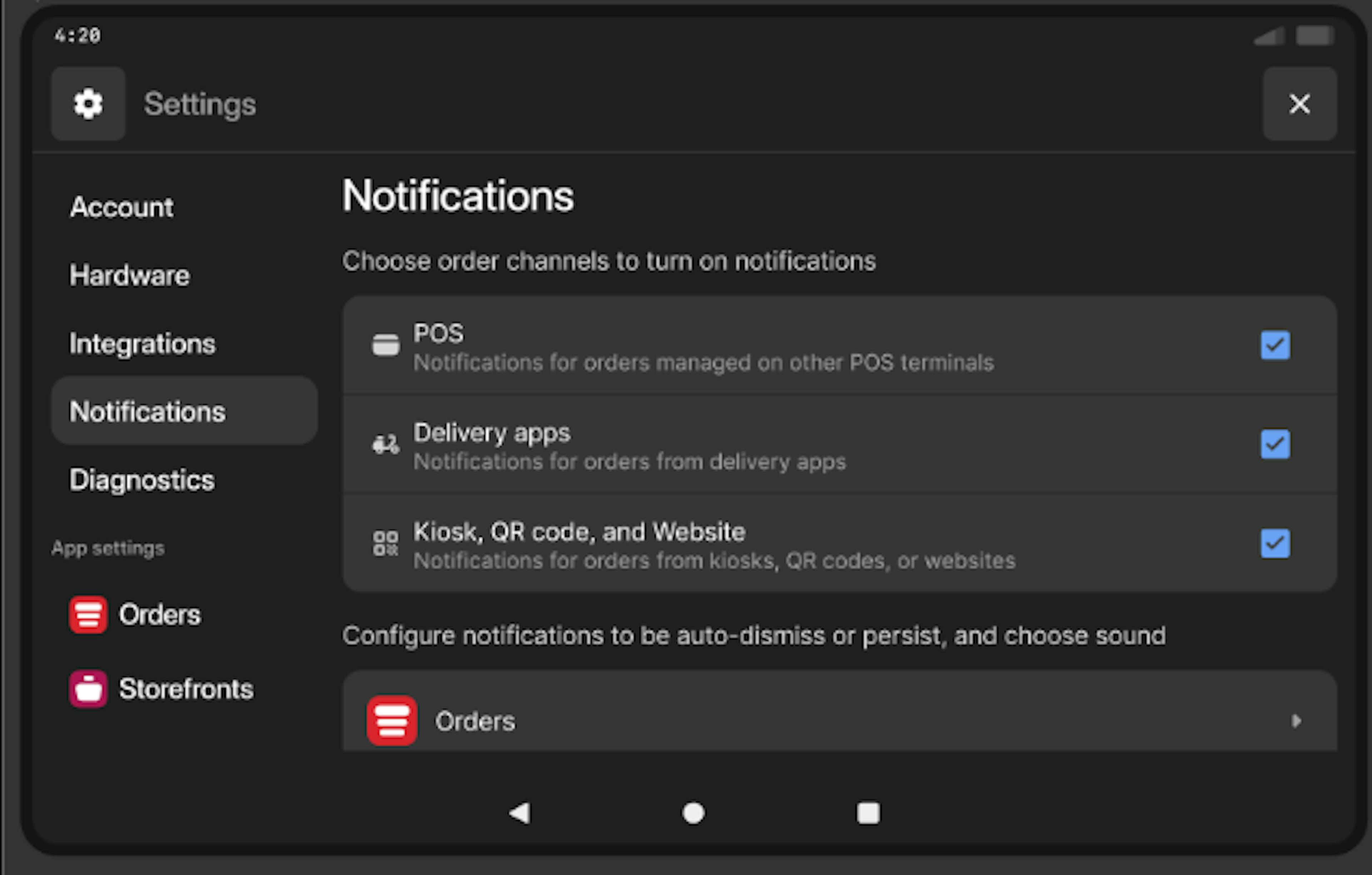Click 'Notifications for orders from delivery apps' text
Viewport: 1372px width, 875px height.
[x=630, y=462]
